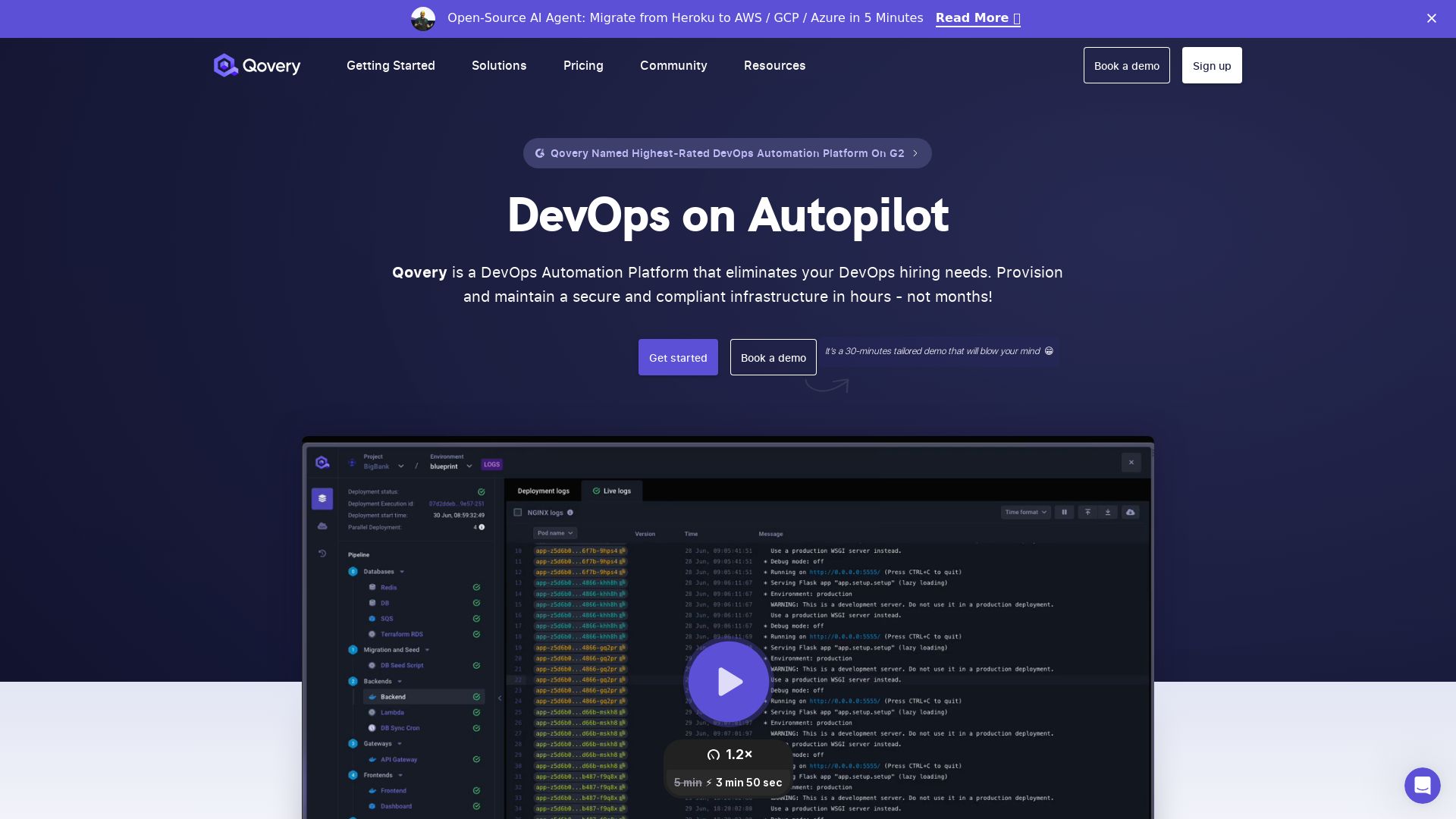The width and height of the screenshot is (1456, 819).
Task: Dismiss the top announcement banner
Action: click(1431, 18)
